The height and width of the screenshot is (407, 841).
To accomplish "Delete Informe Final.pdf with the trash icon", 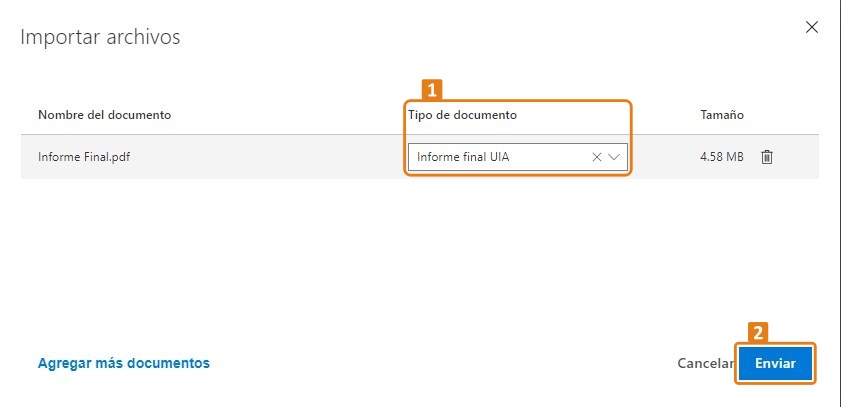I will [x=767, y=157].
